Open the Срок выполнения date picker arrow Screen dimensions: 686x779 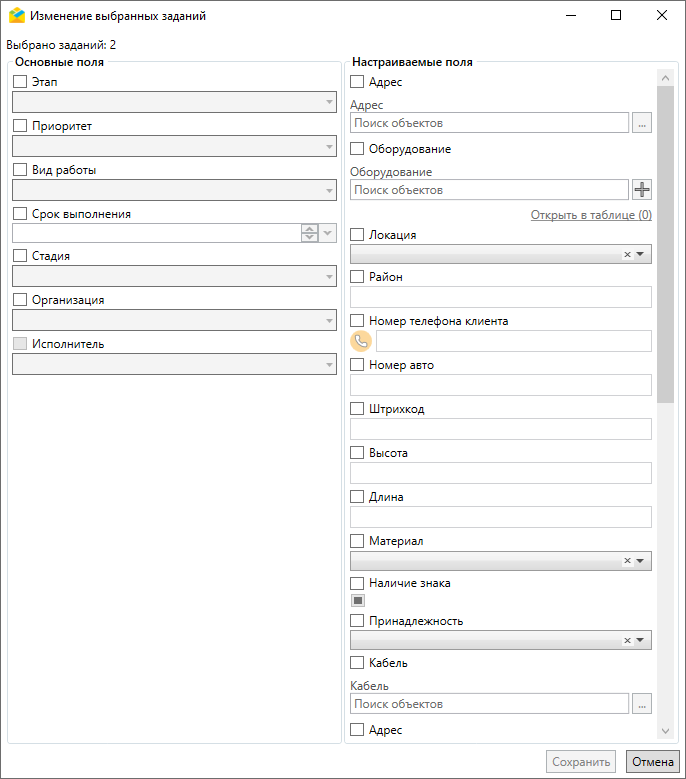click(x=329, y=233)
